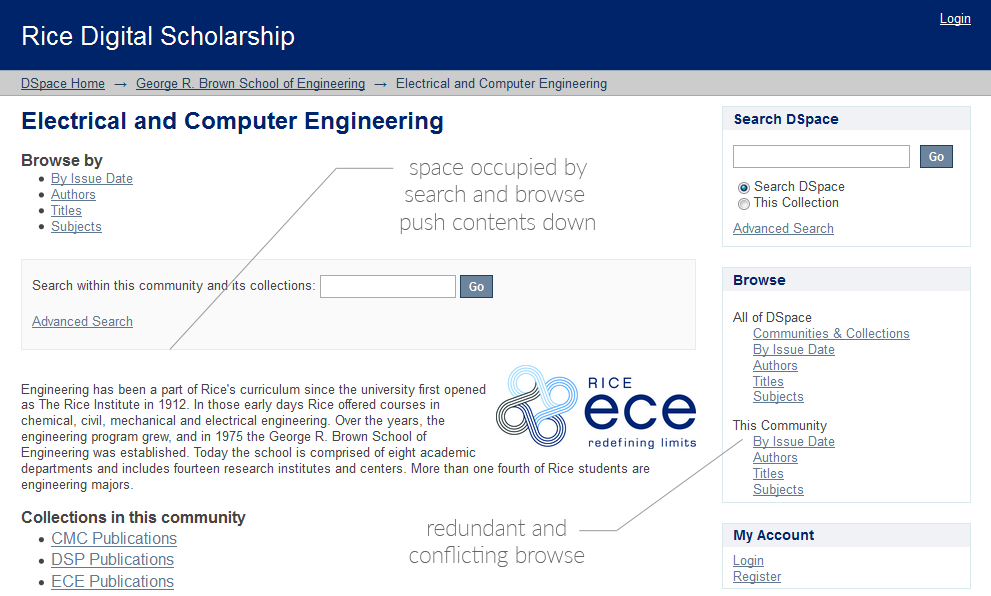This screenshot has height=596, width=991.
Task: Select the This Collection radio button
Action: [x=744, y=204]
